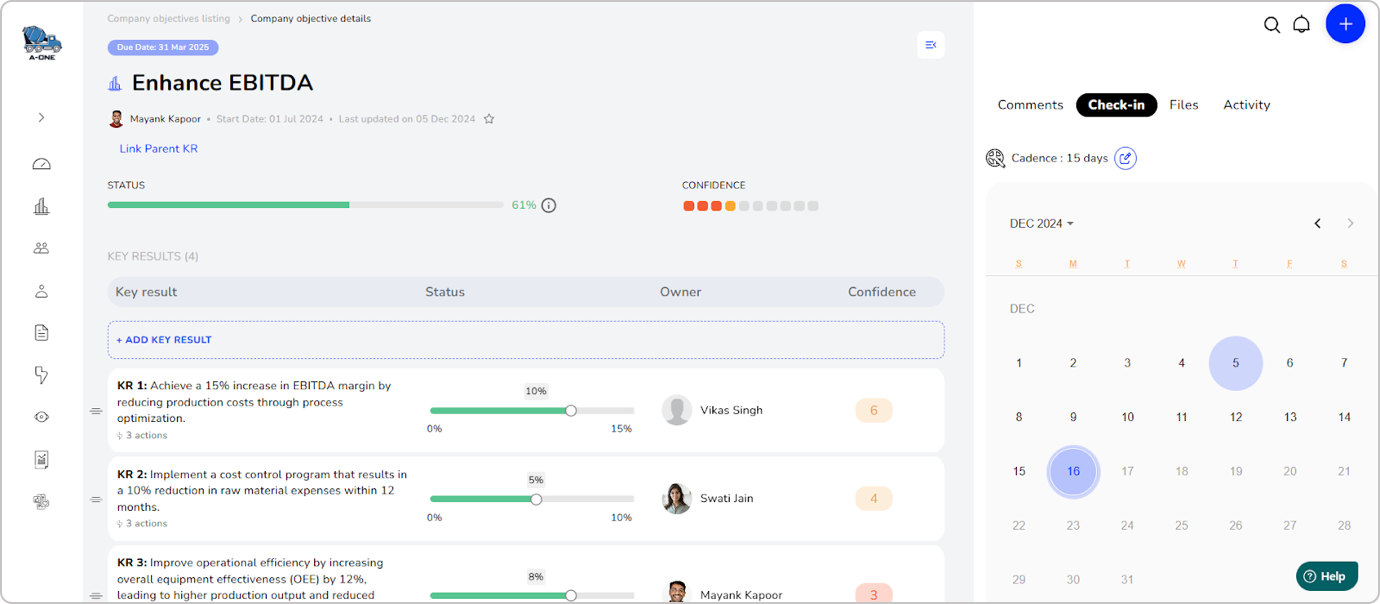The image size is (1380, 604).
Task: Click Add Key Result button
Action: pyautogui.click(x=164, y=340)
